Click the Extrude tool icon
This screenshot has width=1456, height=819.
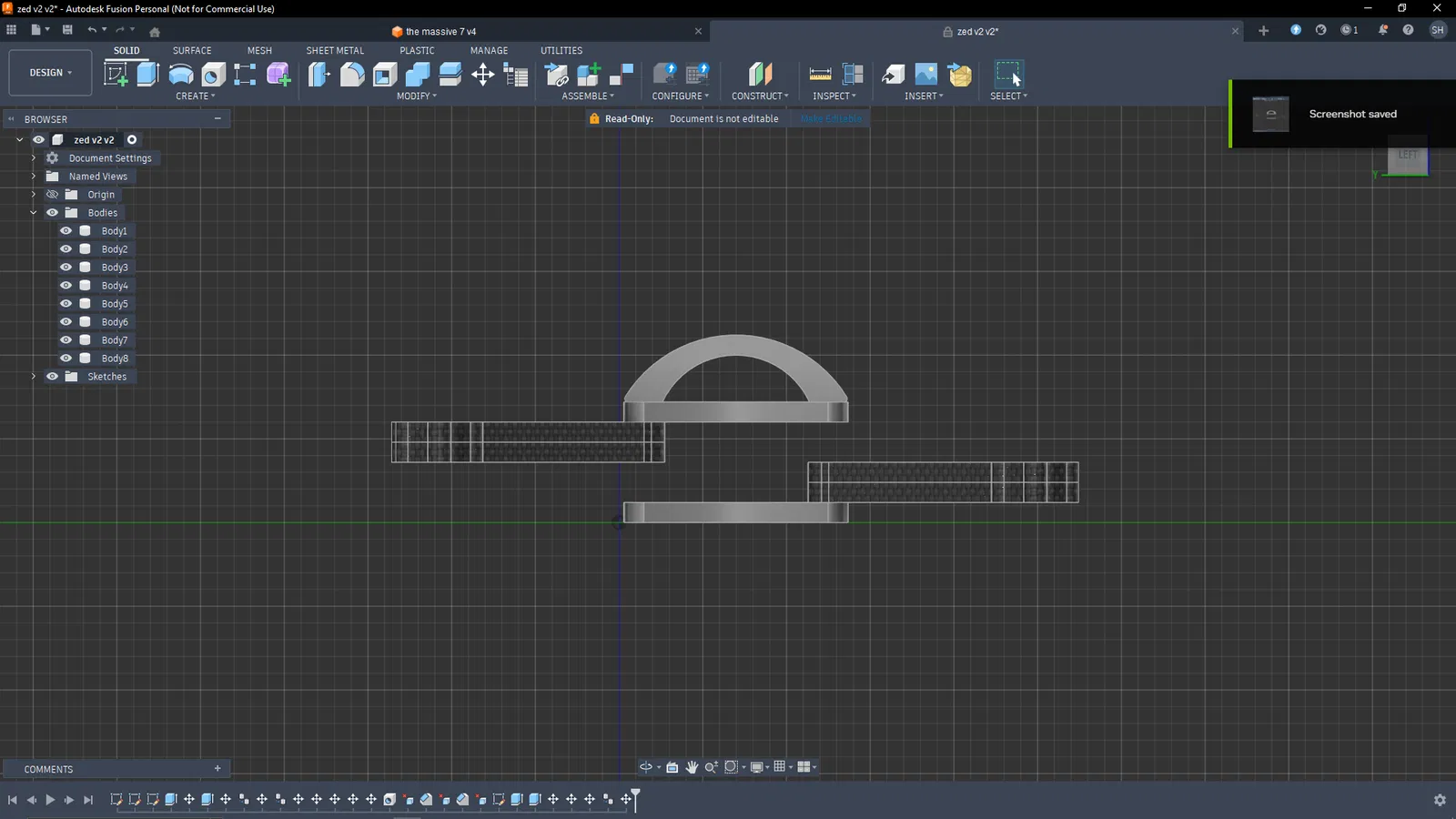(x=147, y=74)
